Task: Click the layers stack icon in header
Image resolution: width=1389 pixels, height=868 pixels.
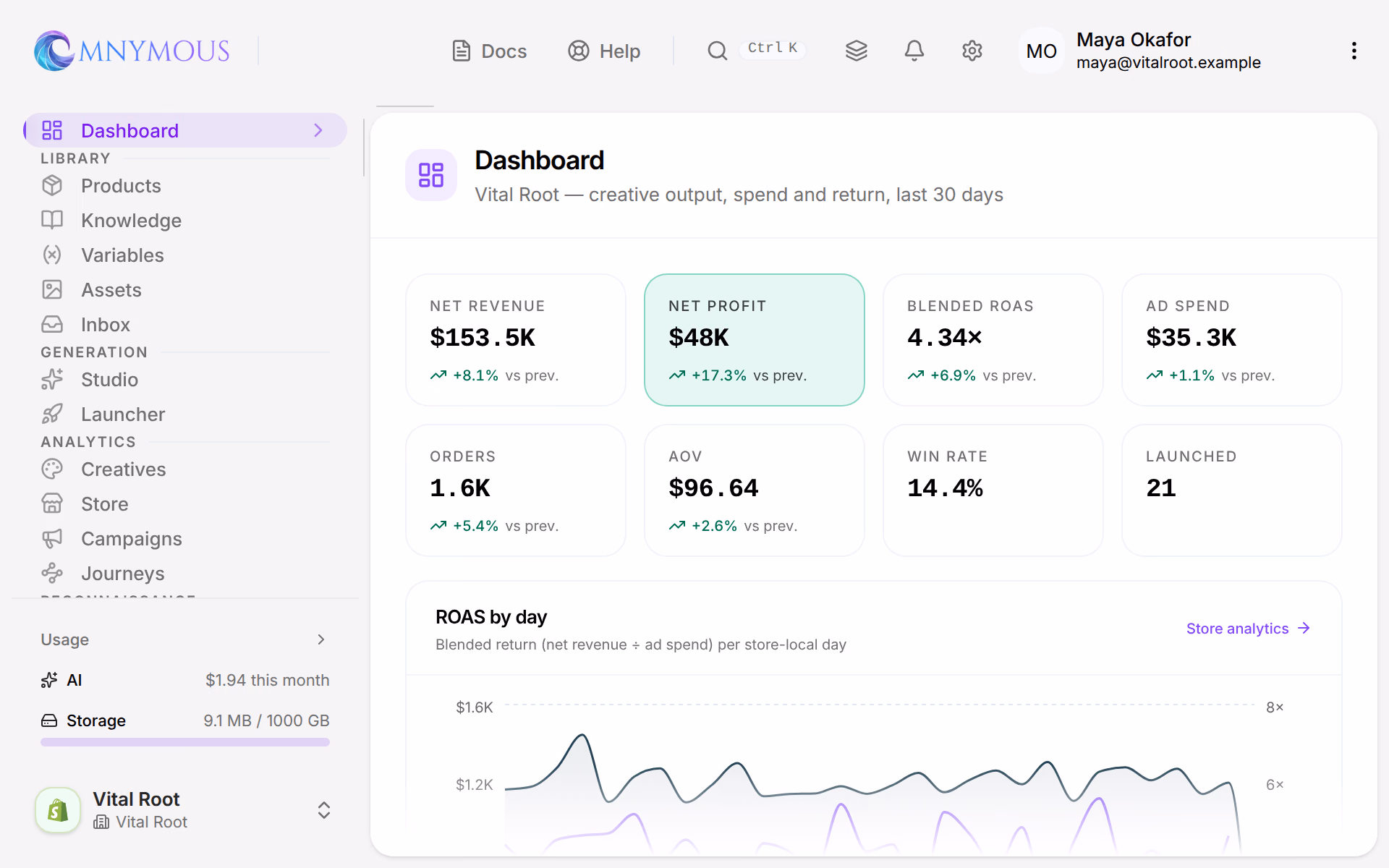Action: [857, 51]
